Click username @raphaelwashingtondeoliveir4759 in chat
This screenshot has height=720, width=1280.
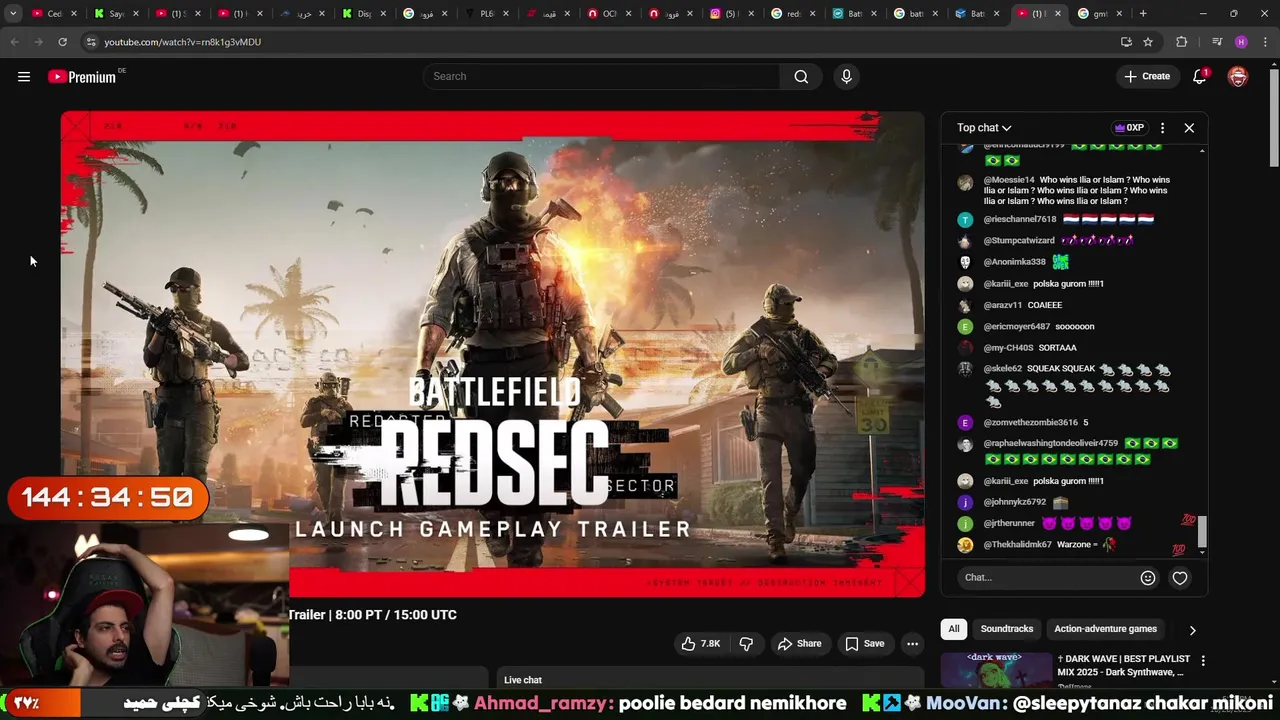[x=1050, y=444]
